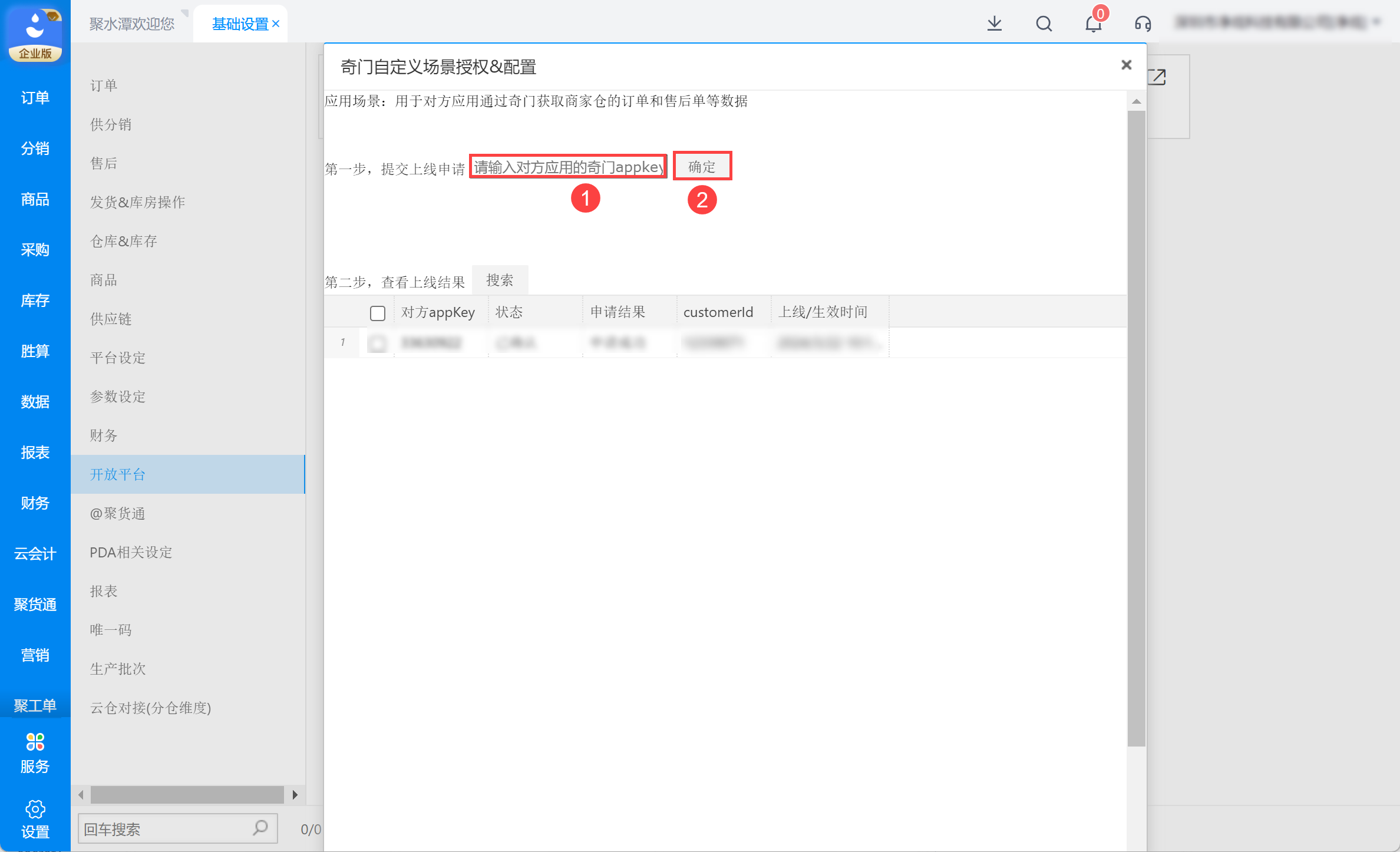
Task: Open 订单 in the blue sidebar
Action: [x=35, y=98]
